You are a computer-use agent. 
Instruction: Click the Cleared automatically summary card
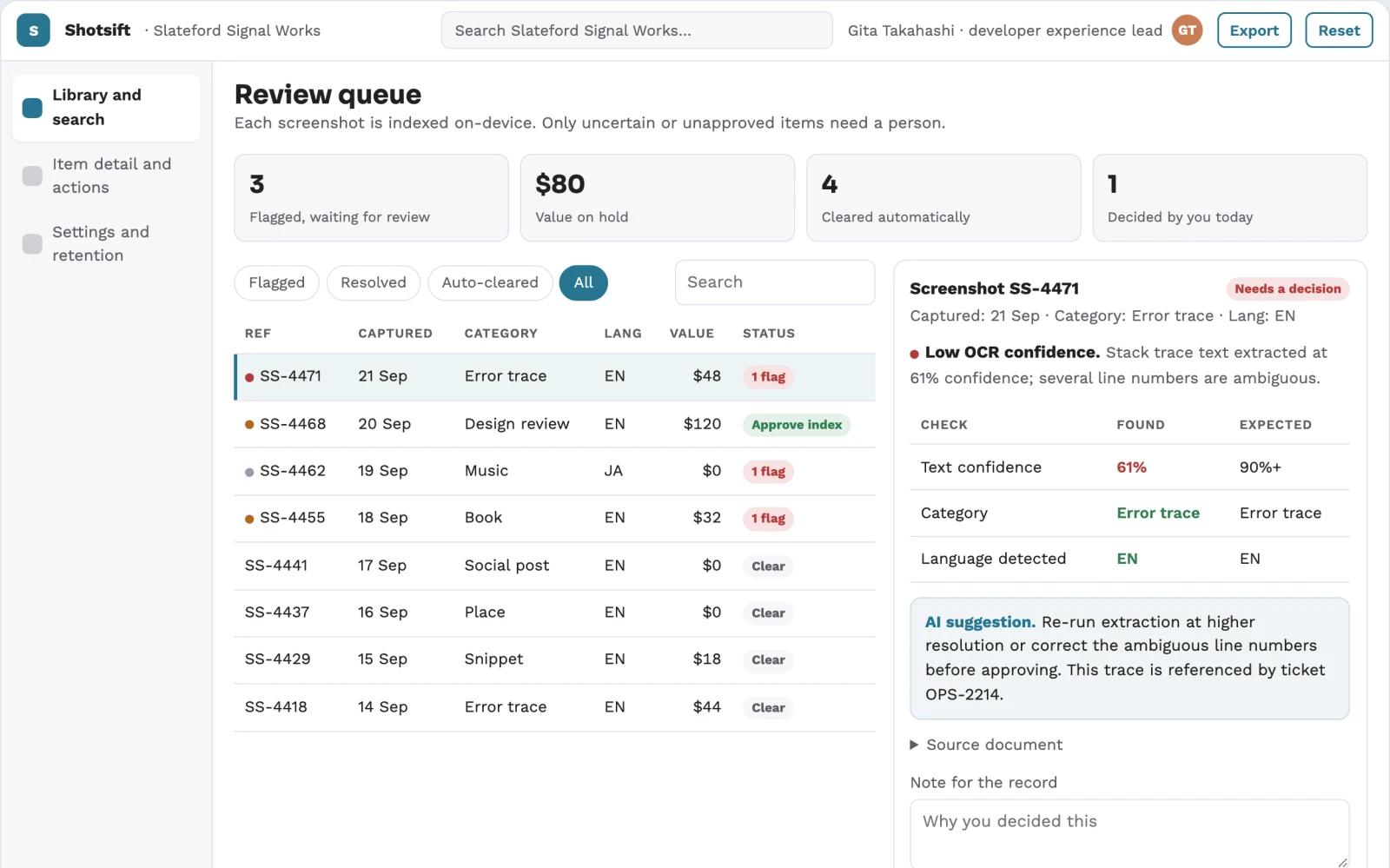point(943,198)
